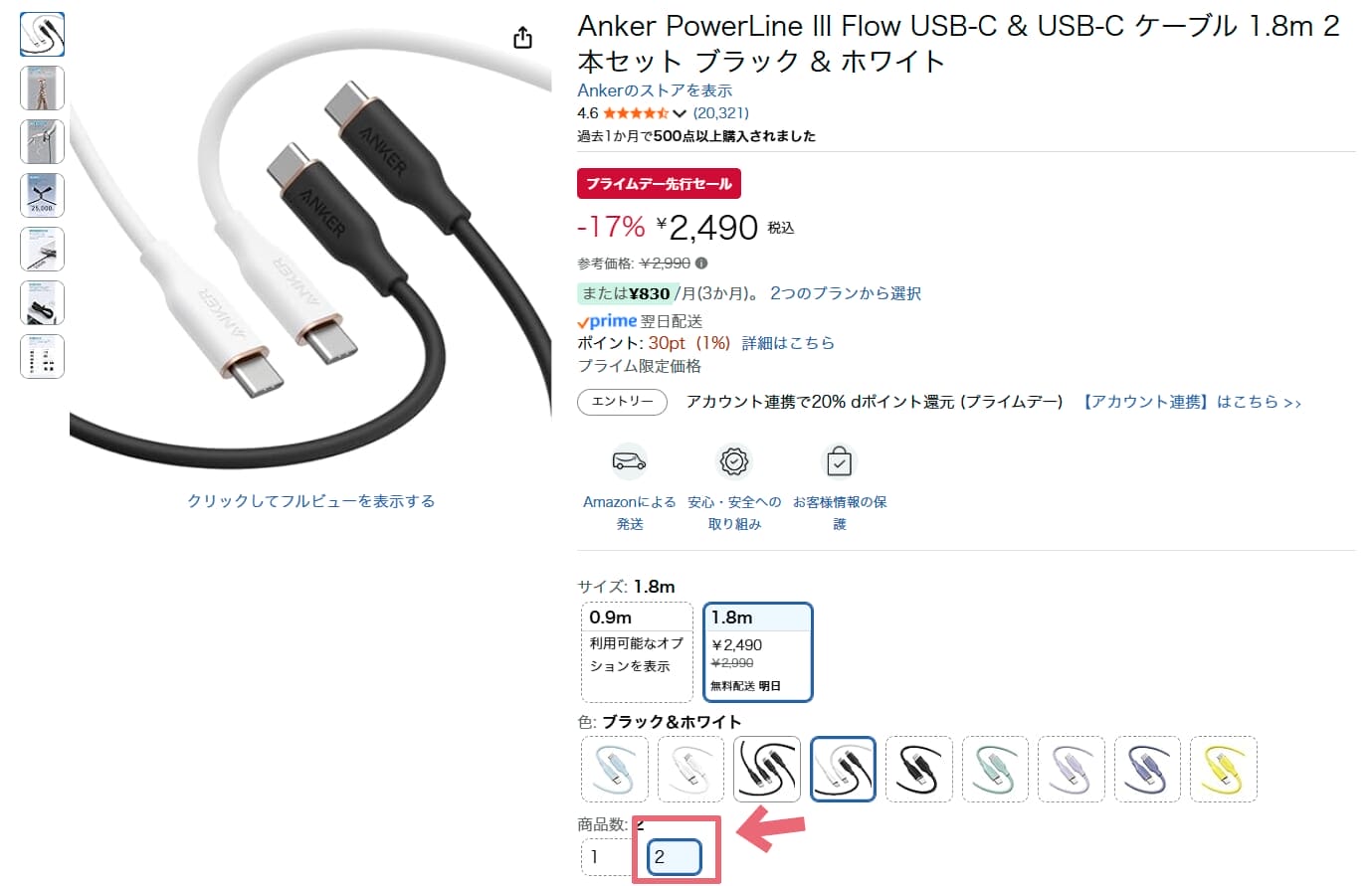Select the 1.8m size option

coord(758,651)
